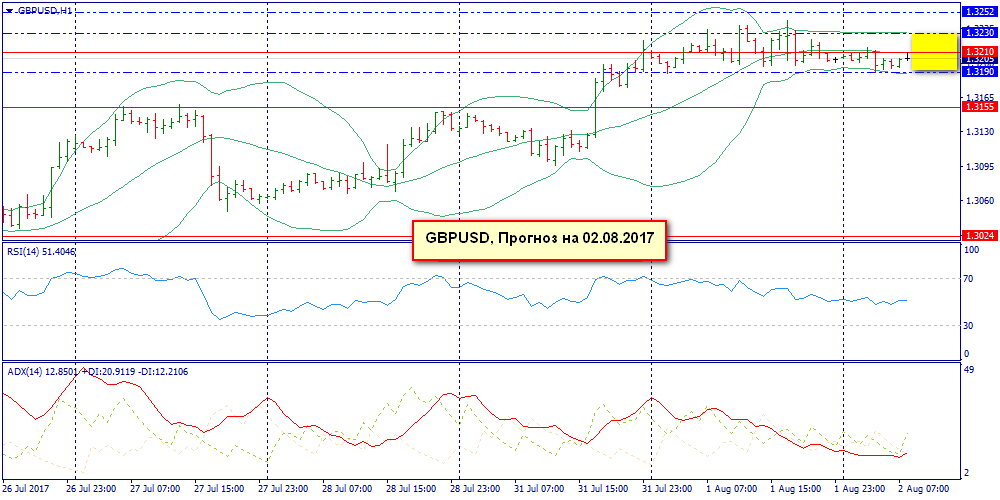
Task: Click the red 1.3210 price label
Action: 979,51
